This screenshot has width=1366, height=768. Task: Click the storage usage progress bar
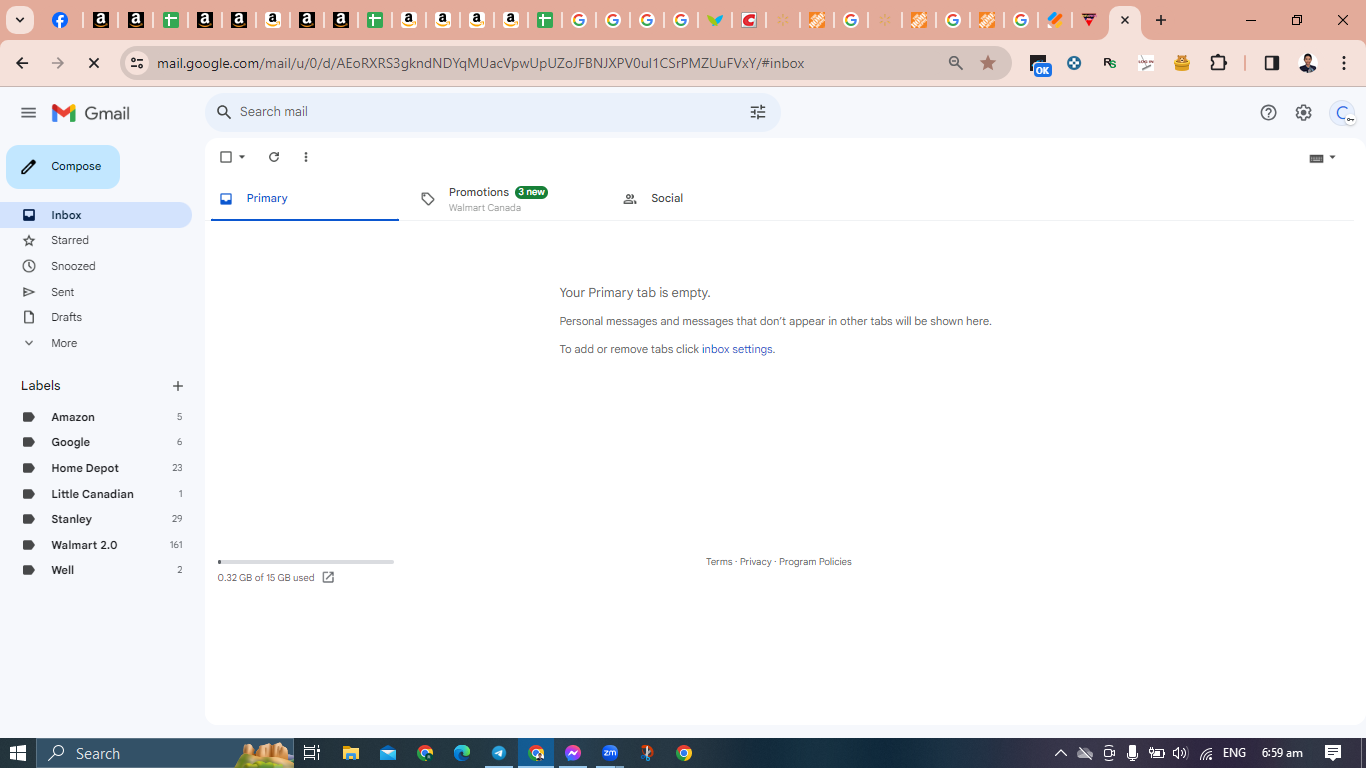click(x=306, y=562)
